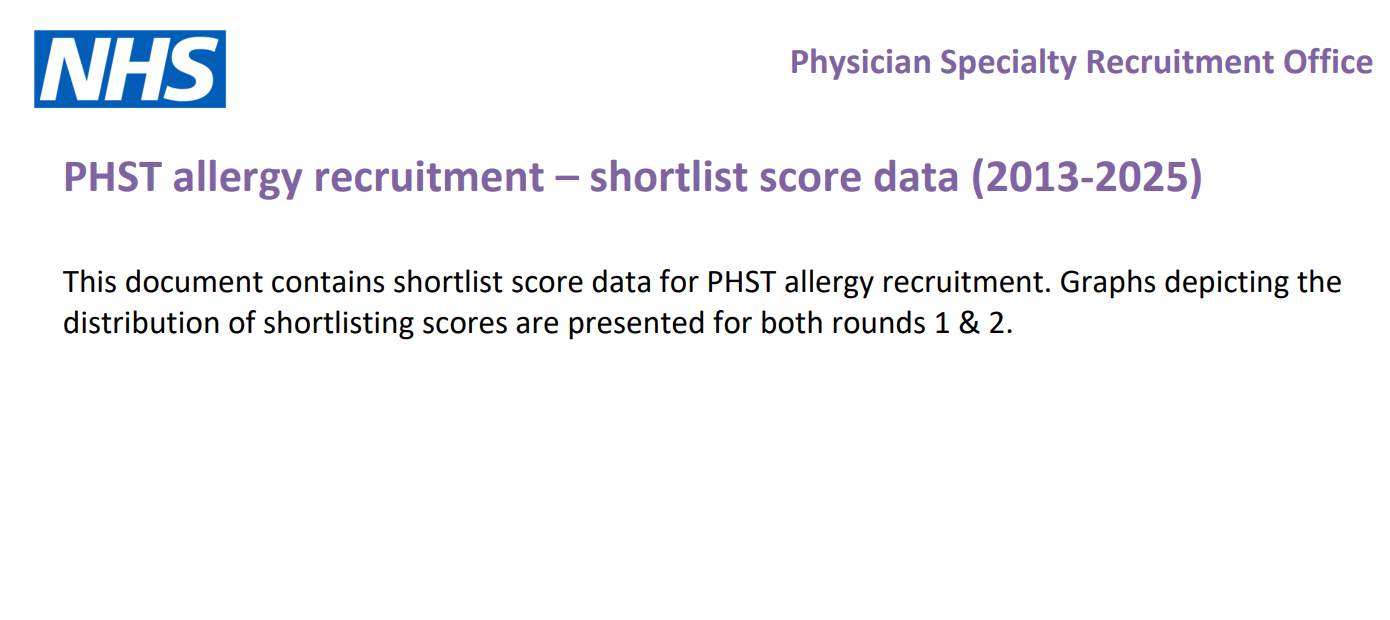Click the NHS logo
Screen dimensions: 1390x620
pyautogui.click(x=130, y=69)
